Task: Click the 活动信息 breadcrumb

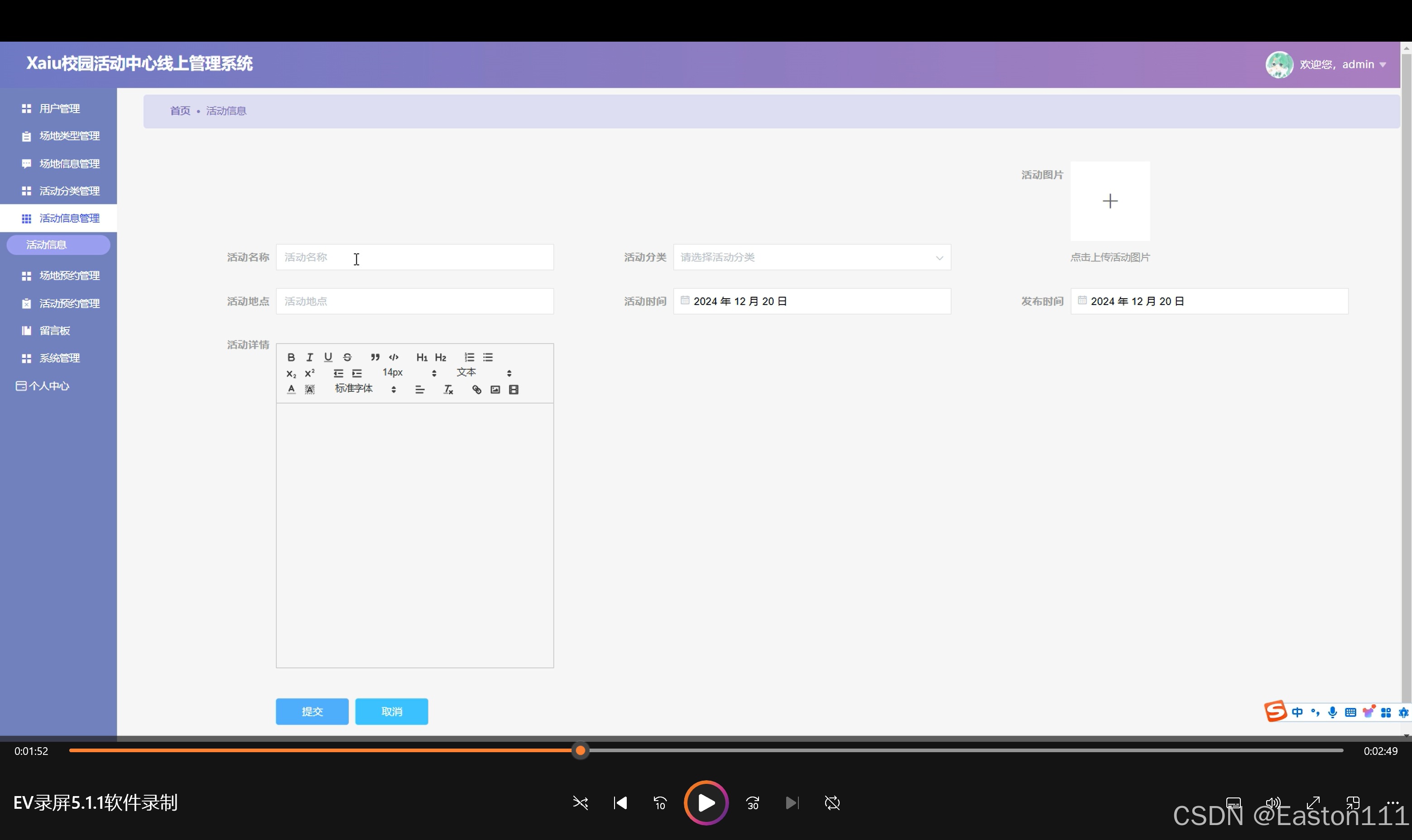Action: (226, 111)
